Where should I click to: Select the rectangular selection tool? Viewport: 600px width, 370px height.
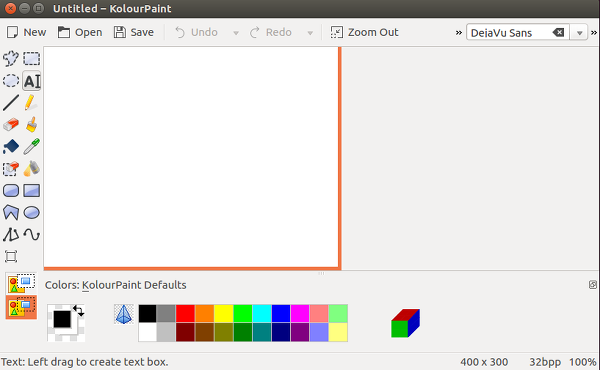(x=31, y=59)
